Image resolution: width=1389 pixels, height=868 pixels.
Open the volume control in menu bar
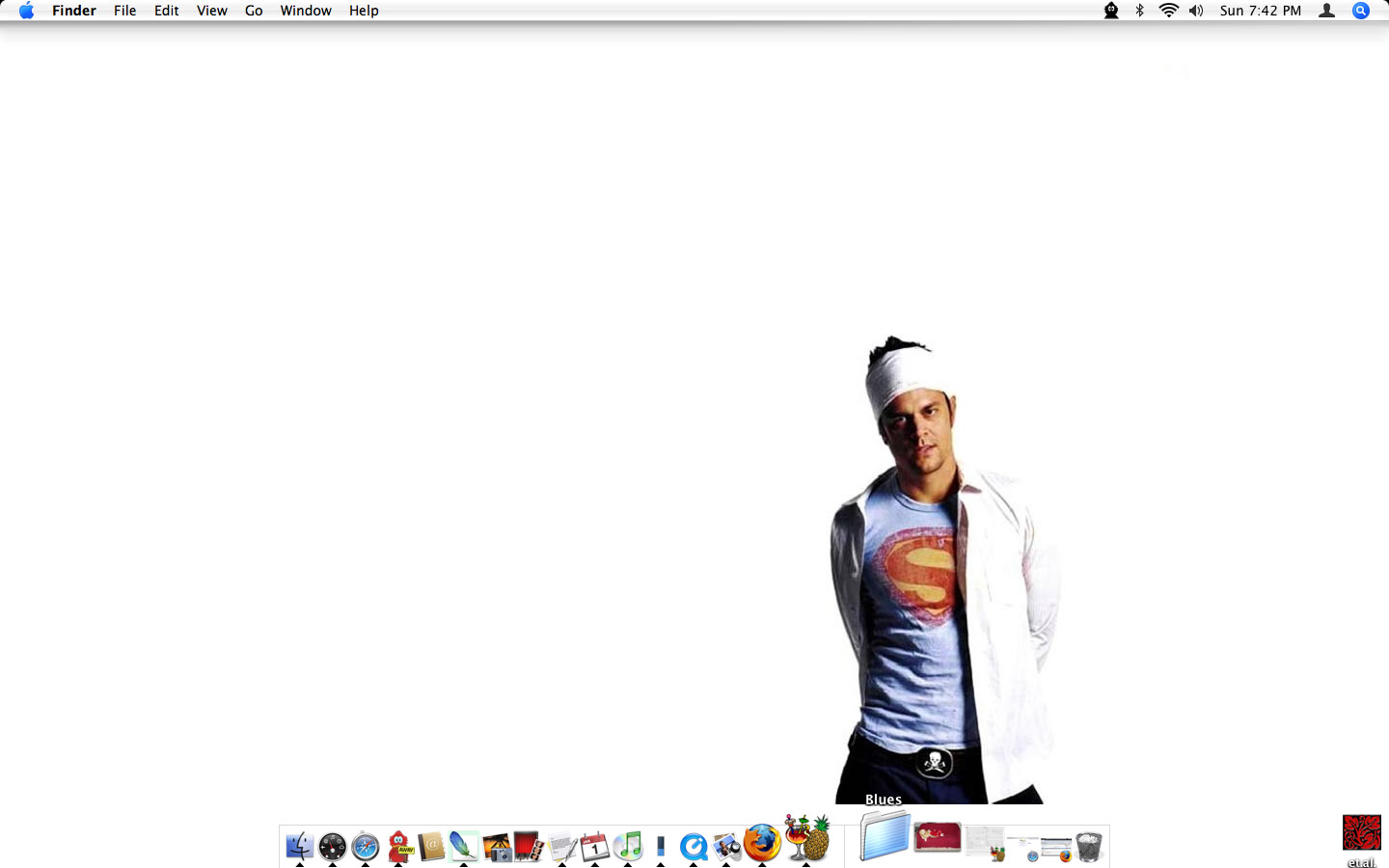pyautogui.click(x=1196, y=11)
